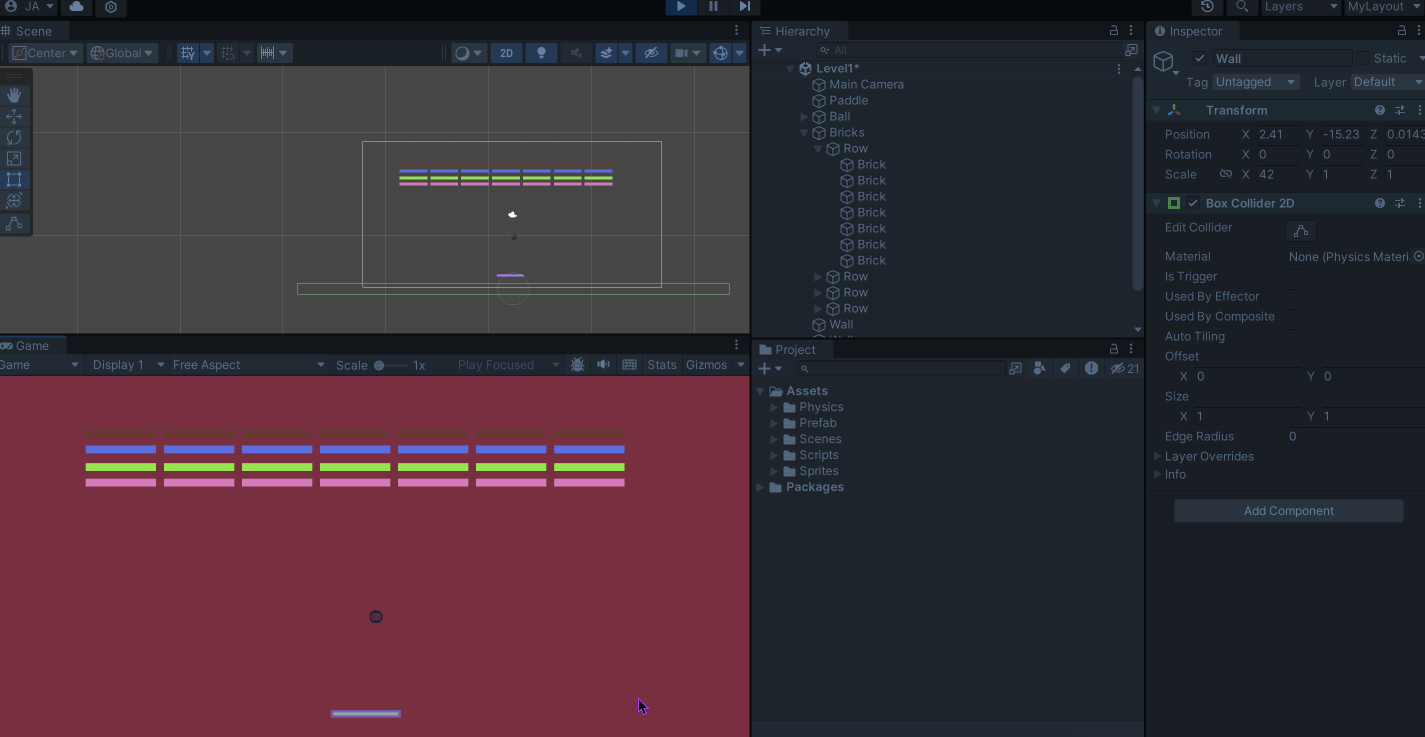
Task: Toggle the Static checkbox for Wall
Action: (x=1362, y=59)
